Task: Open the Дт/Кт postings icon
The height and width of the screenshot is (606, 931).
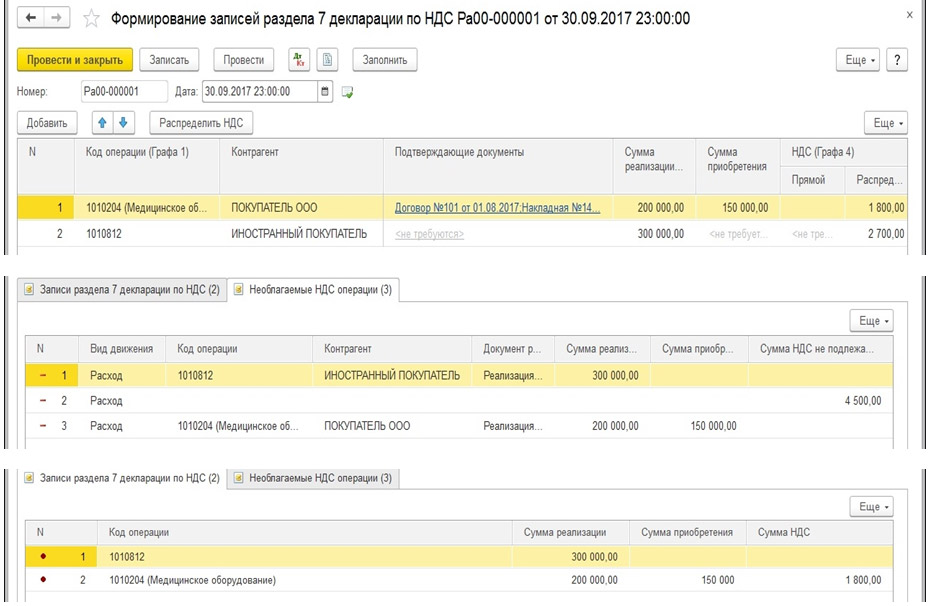Action: click(x=299, y=60)
